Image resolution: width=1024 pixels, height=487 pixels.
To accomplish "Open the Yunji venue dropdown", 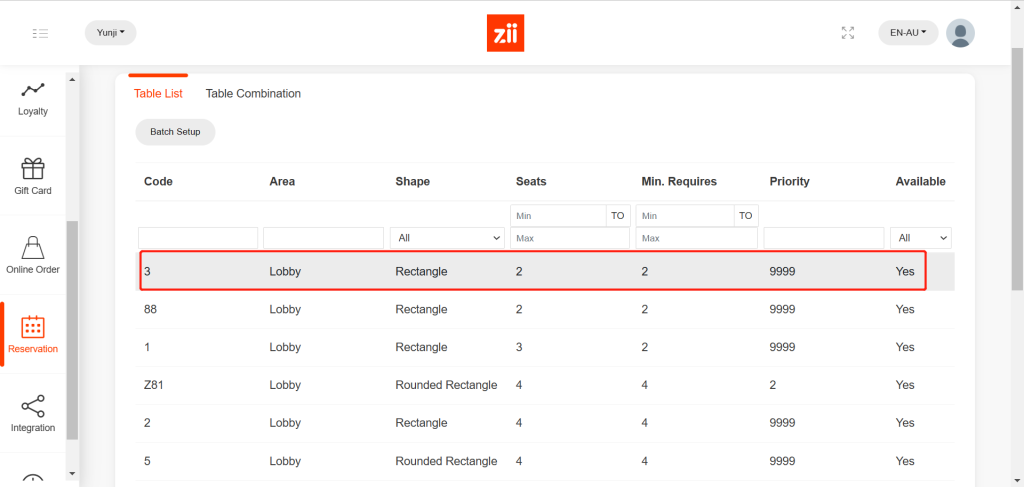I will click(110, 33).
